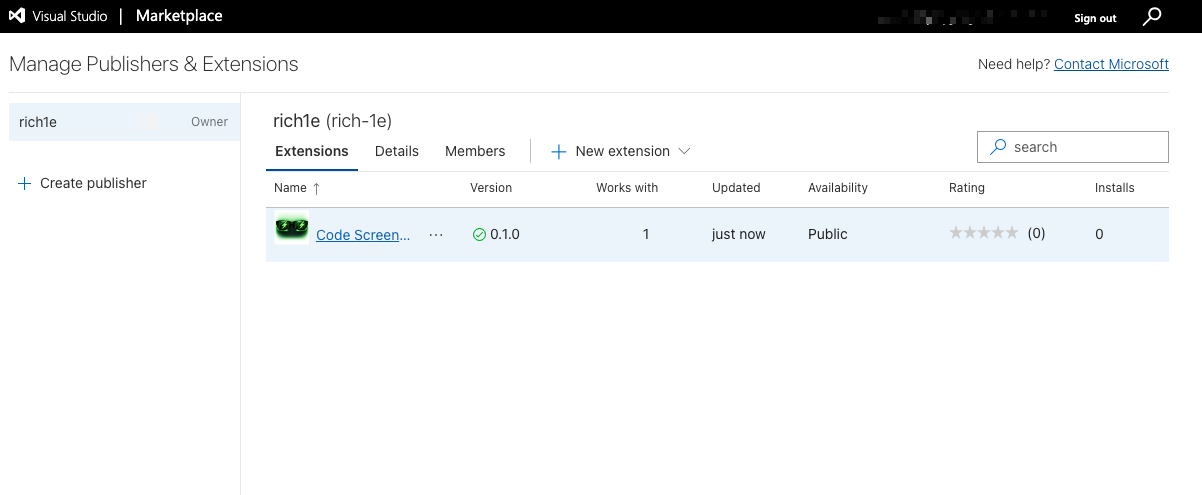
Task: Open the Contact Microsoft link
Action: [x=1111, y=64]
